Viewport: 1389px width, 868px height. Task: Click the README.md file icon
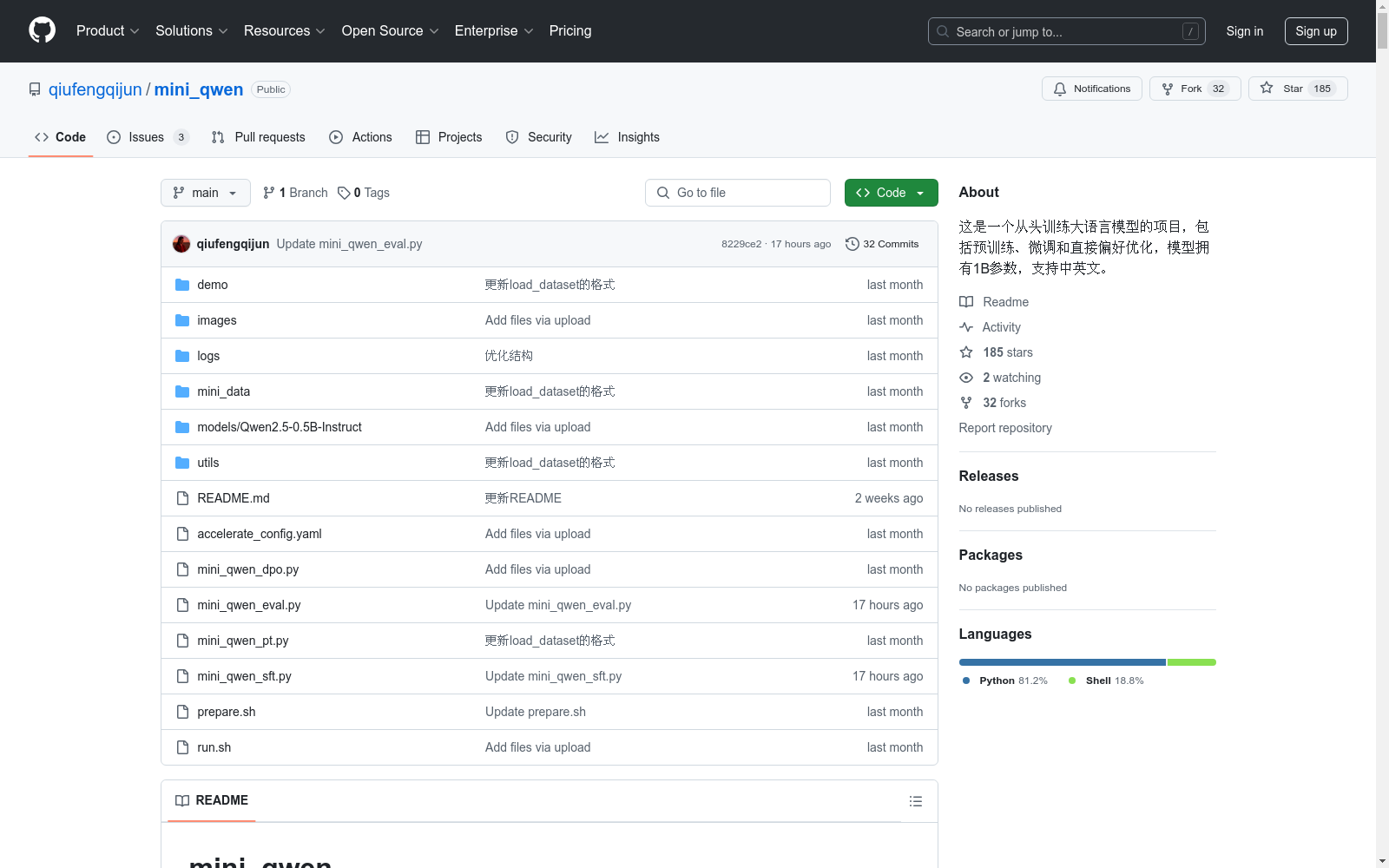coord(182,498)
